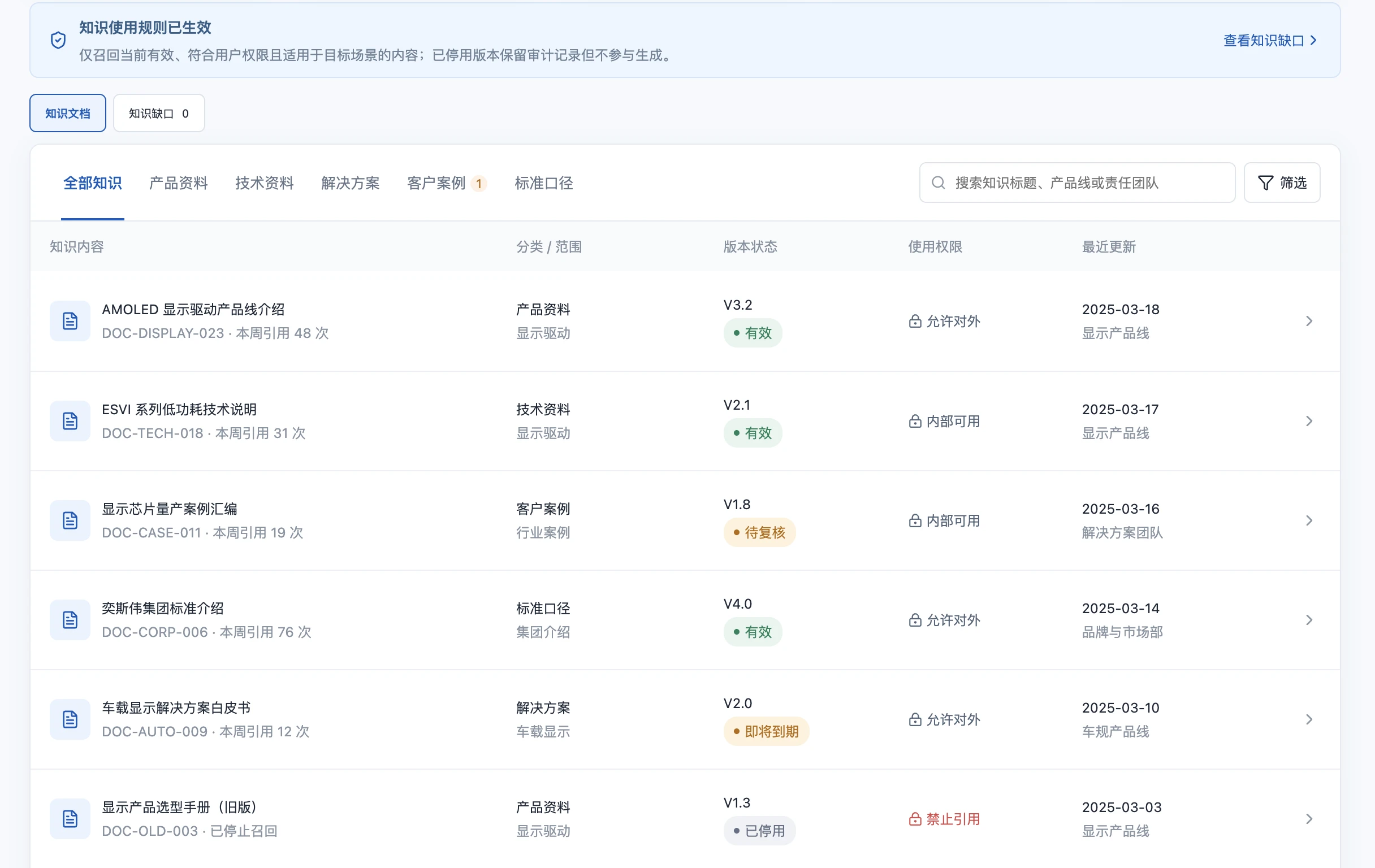Click document icon for ESVI 系列低功耗技术说明
The image size is (1375, 868).
point(70,421)
